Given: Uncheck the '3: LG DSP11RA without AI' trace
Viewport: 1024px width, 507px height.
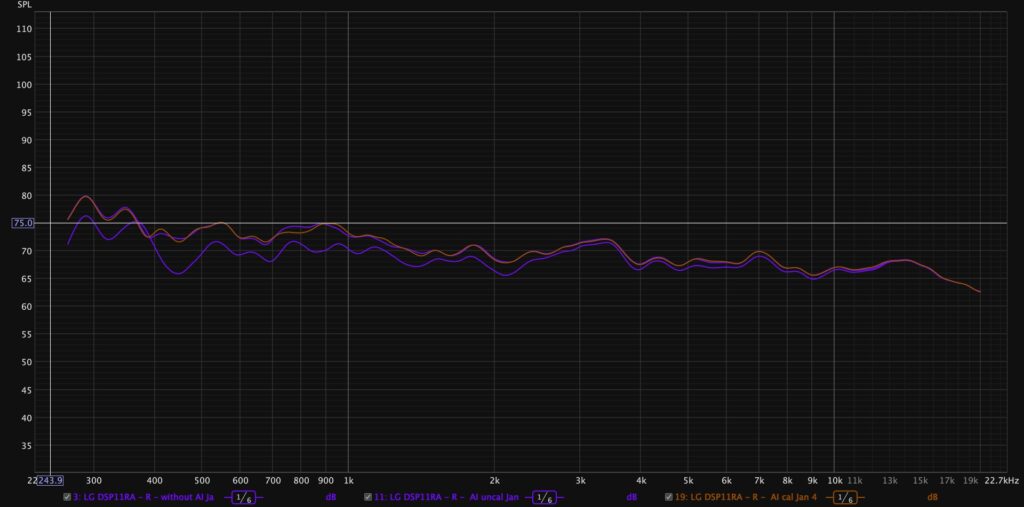Looking at the screenshot, I should [x=67, y=497].
